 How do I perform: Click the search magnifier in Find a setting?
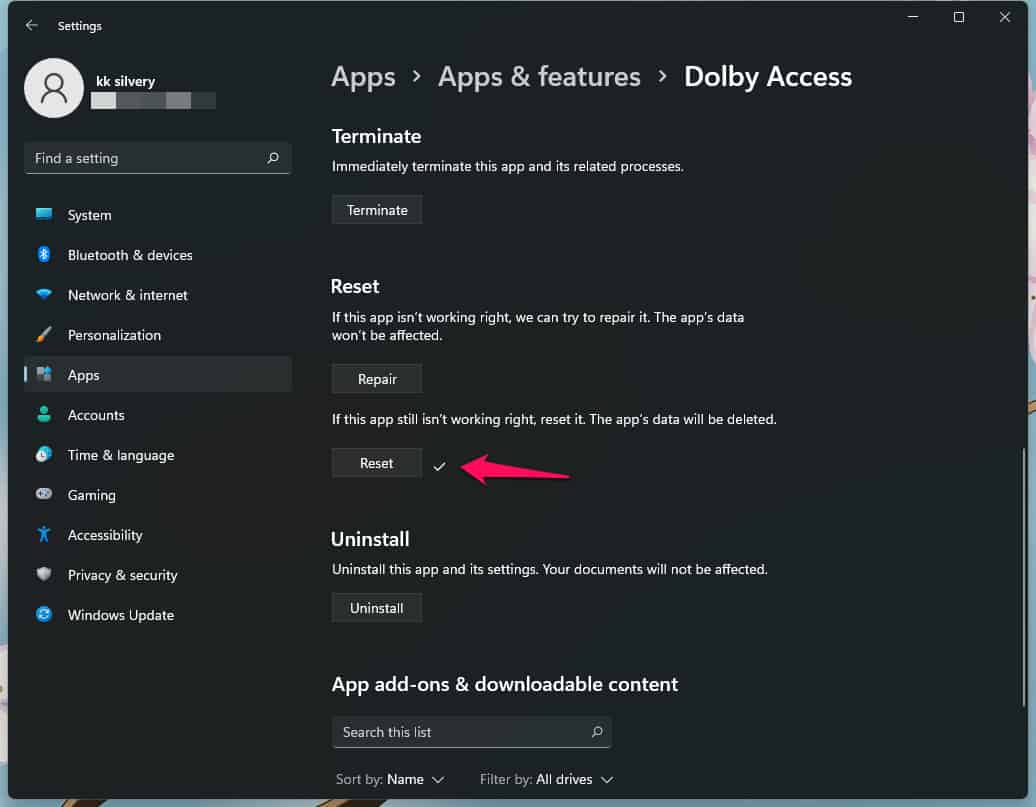tap(273, 157)
